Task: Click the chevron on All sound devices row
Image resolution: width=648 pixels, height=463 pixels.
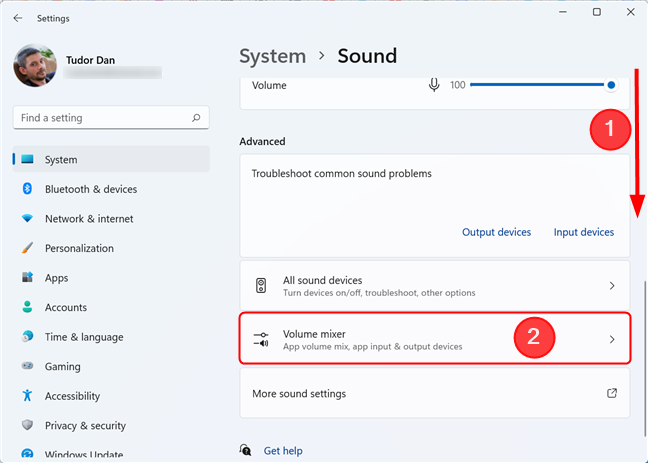Action: (x=612, y=286)
